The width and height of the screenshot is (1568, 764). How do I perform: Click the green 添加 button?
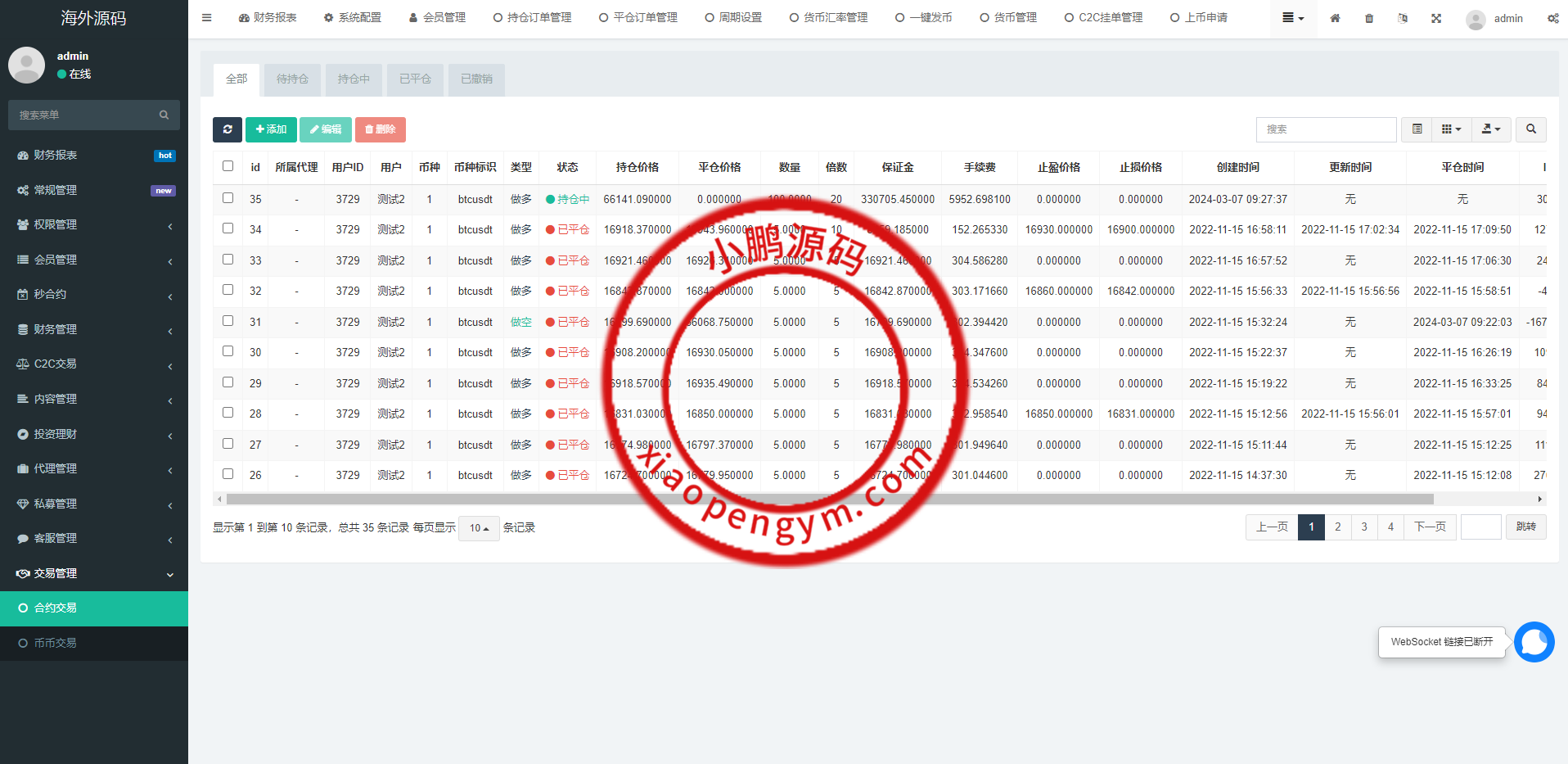(x=271, y=129)
